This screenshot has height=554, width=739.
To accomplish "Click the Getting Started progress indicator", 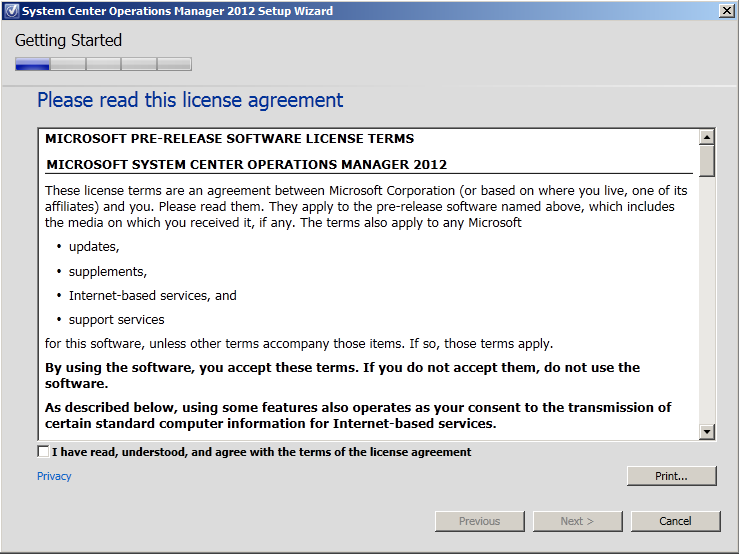I will pyautogui.click(x=103, y=64).
